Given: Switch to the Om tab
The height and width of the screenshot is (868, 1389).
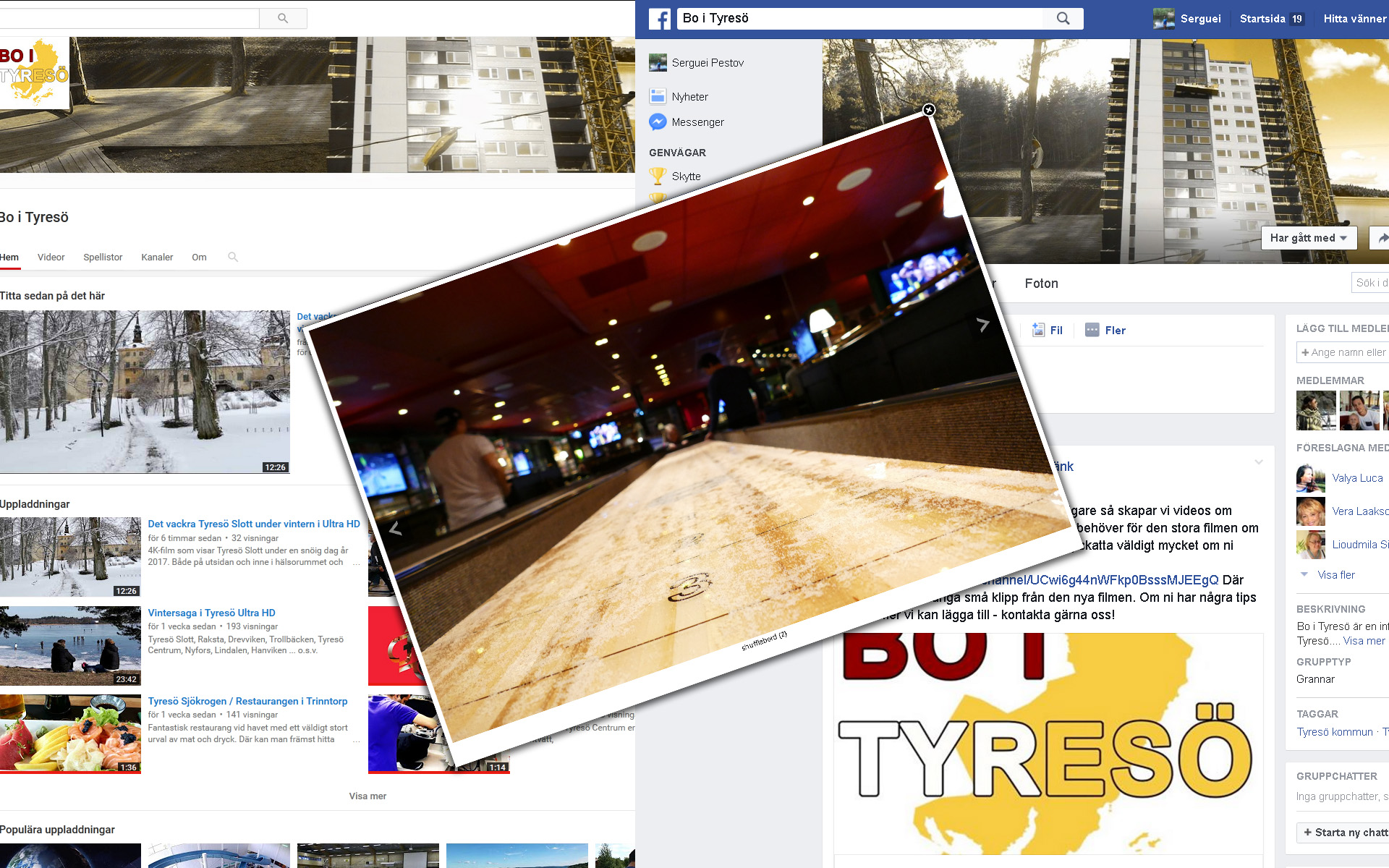Looking at the screenshot, I should coord(199,257).
